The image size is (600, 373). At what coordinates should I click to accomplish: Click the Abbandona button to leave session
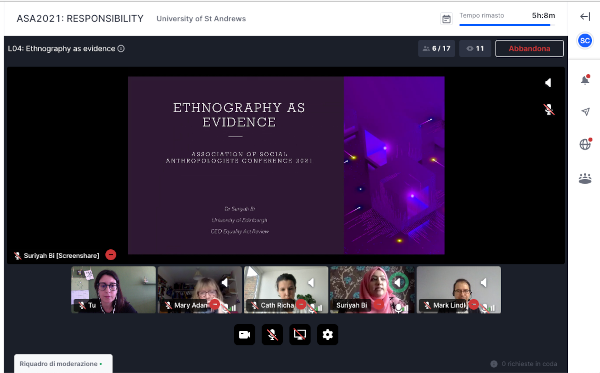pyautogui.click(x=529, y=49)
